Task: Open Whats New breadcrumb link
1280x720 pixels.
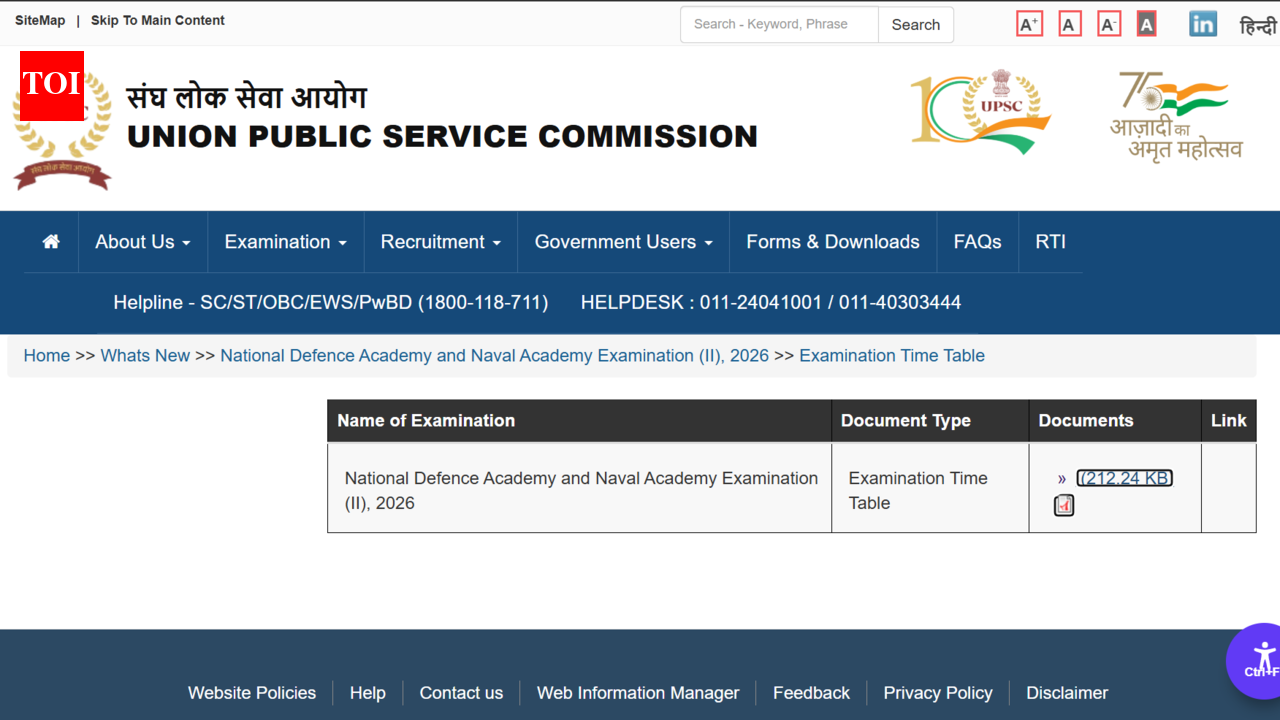Action: [145, 355]
